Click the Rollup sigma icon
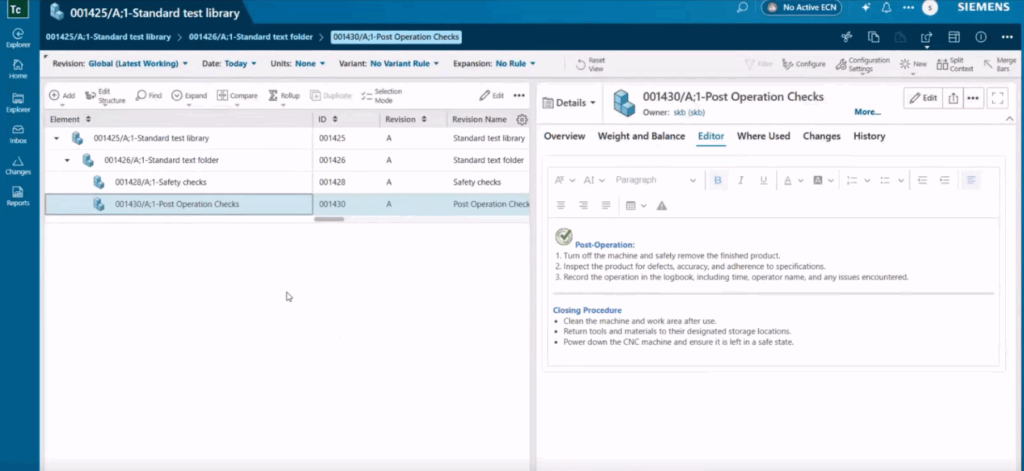This screenshot has height=471, width=1024. (272, 96)
